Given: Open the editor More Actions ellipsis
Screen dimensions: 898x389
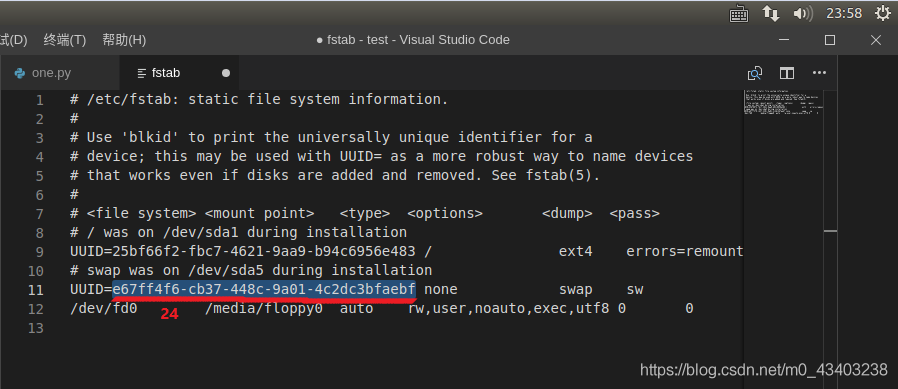Looking at the screenshot, I should (x=820, y=73).
